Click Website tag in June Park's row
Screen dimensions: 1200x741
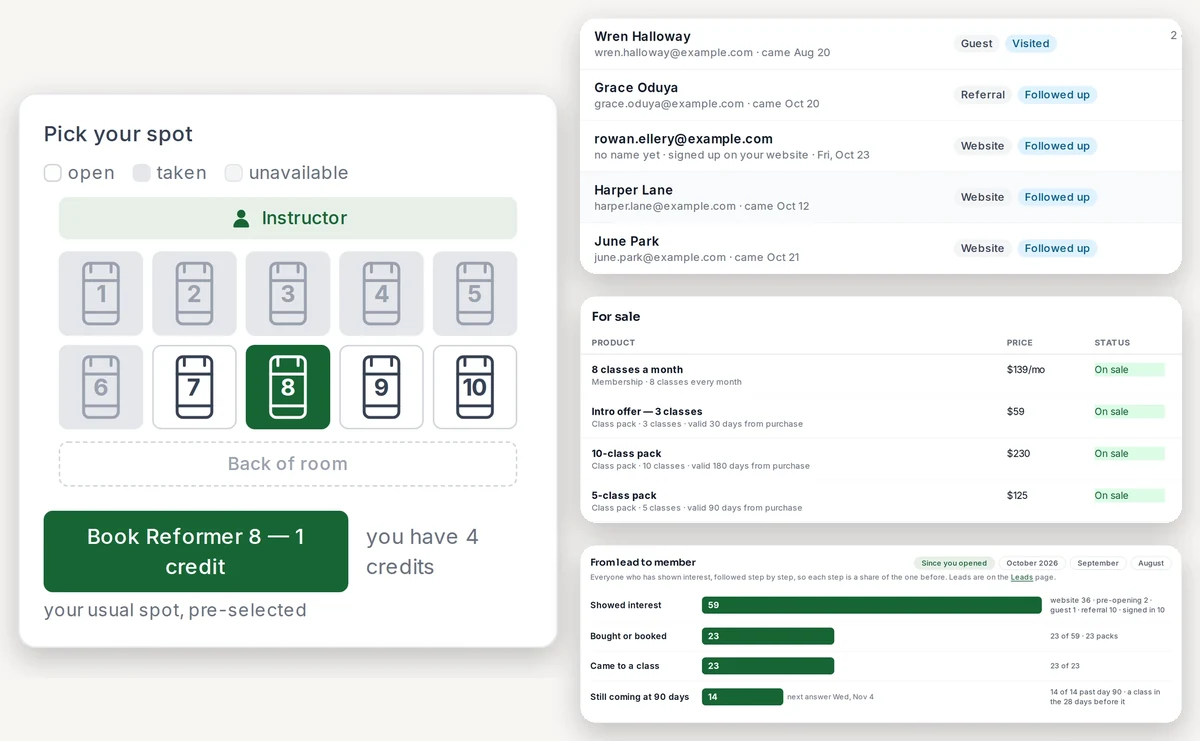click(x=983, y=248)
